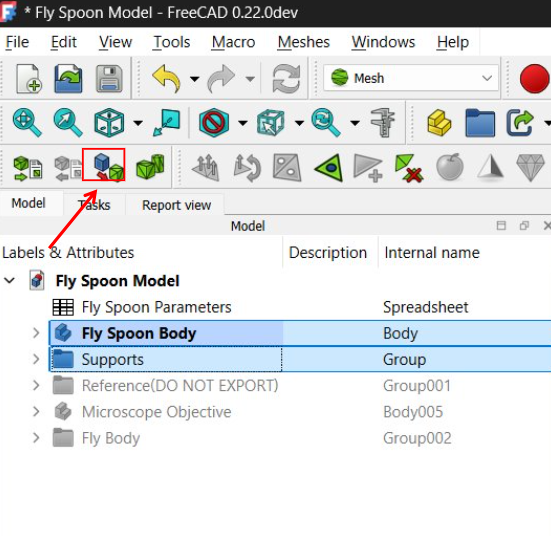551x536 pixels.
Task: Click the Save document floppy icon
Action: [x=109, y=78]
